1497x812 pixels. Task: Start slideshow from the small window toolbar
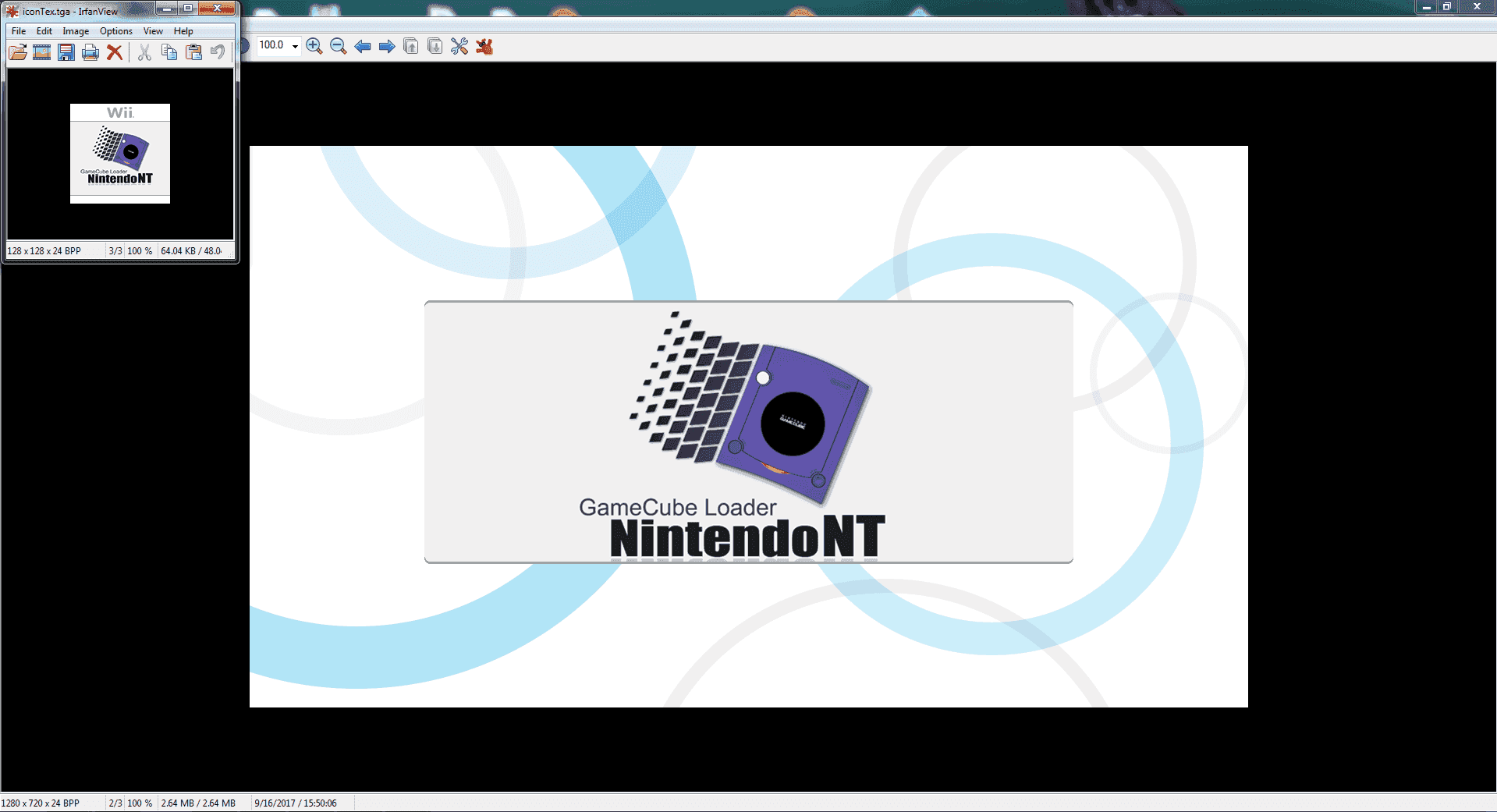pos(42,52)
